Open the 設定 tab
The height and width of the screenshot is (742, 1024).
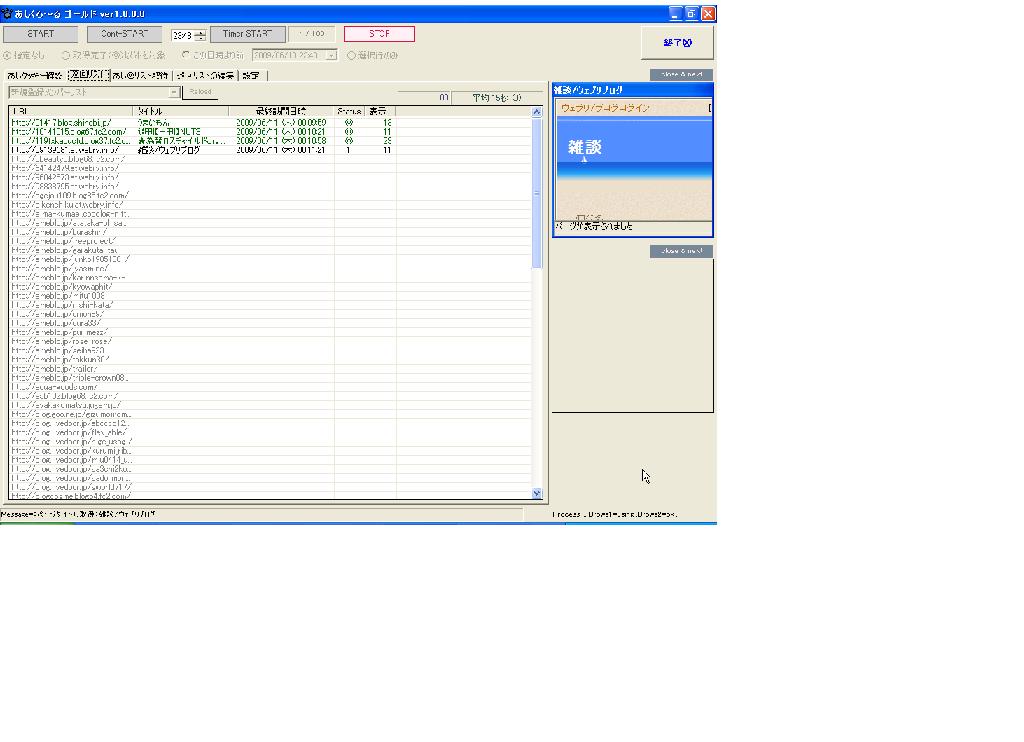click(x=251, y=76)
